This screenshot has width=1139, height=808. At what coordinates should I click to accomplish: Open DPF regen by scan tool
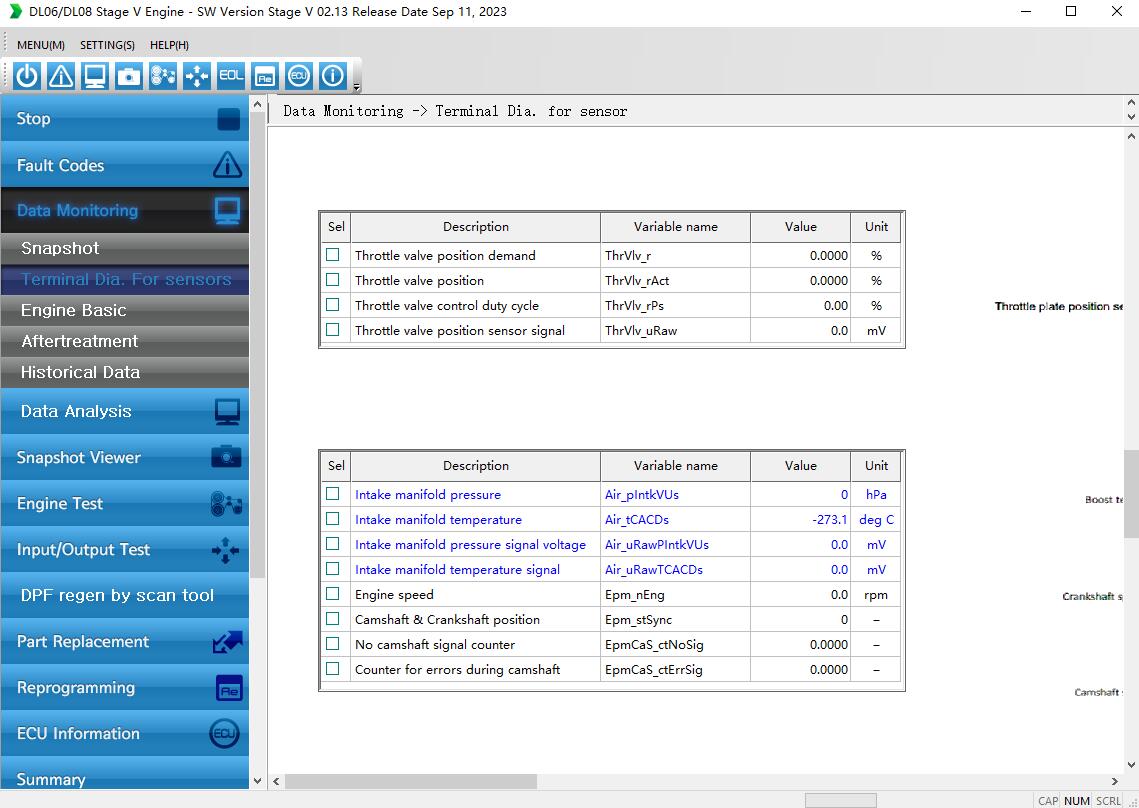(125, 596)
